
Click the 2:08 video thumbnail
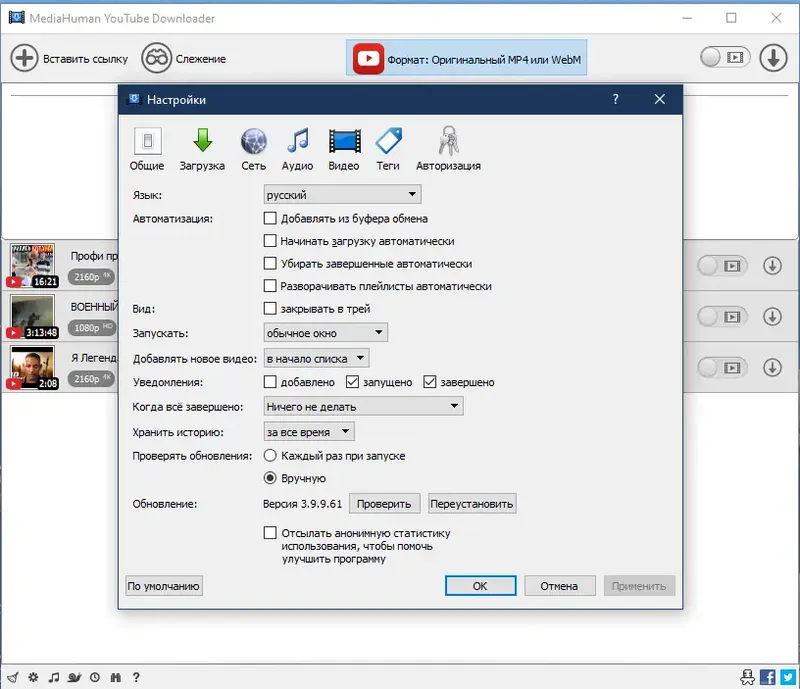tap(33, 367)
